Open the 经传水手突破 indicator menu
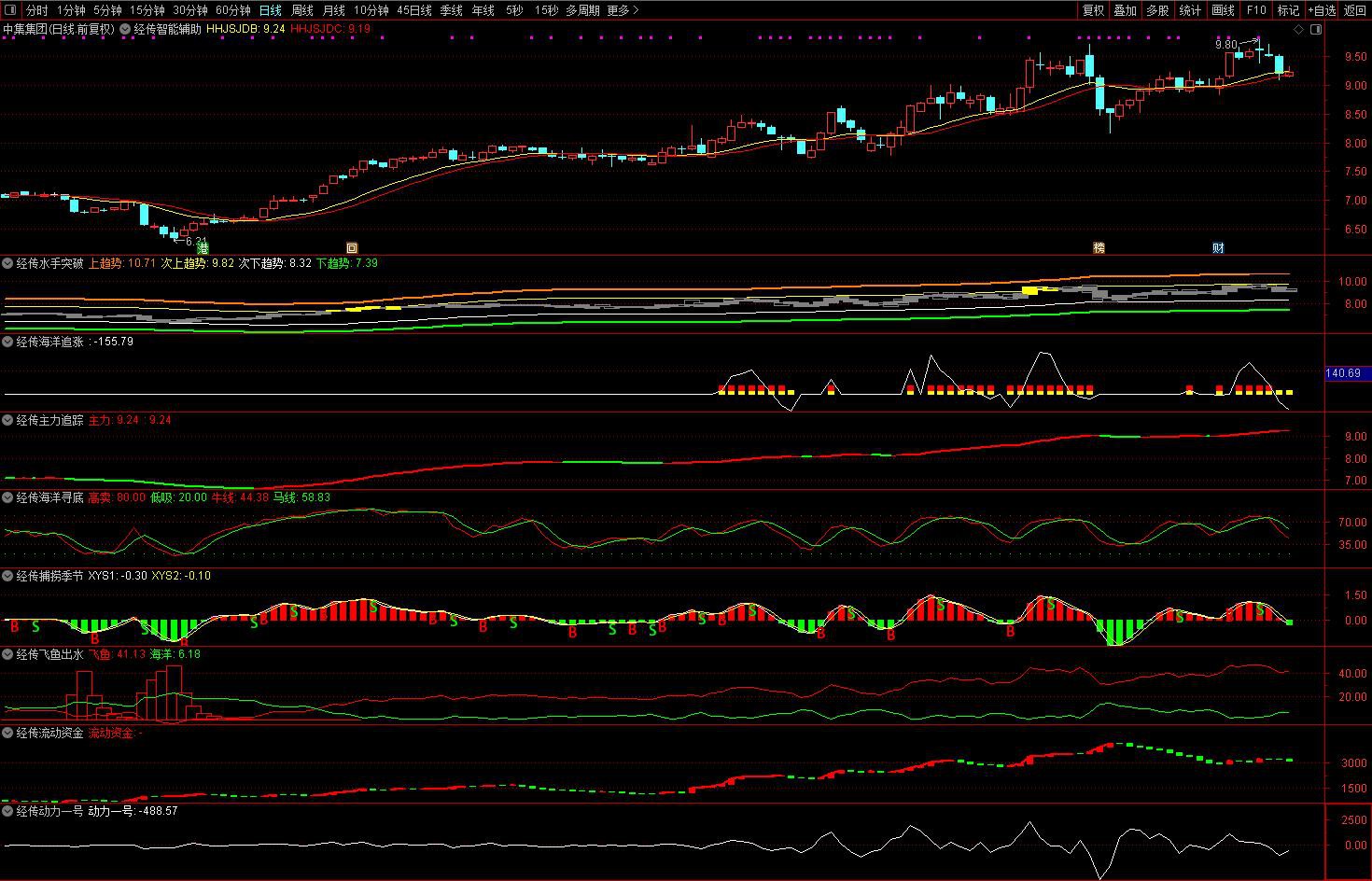Viewport: 1372px width, 881px height. click(x=7, y=263)
